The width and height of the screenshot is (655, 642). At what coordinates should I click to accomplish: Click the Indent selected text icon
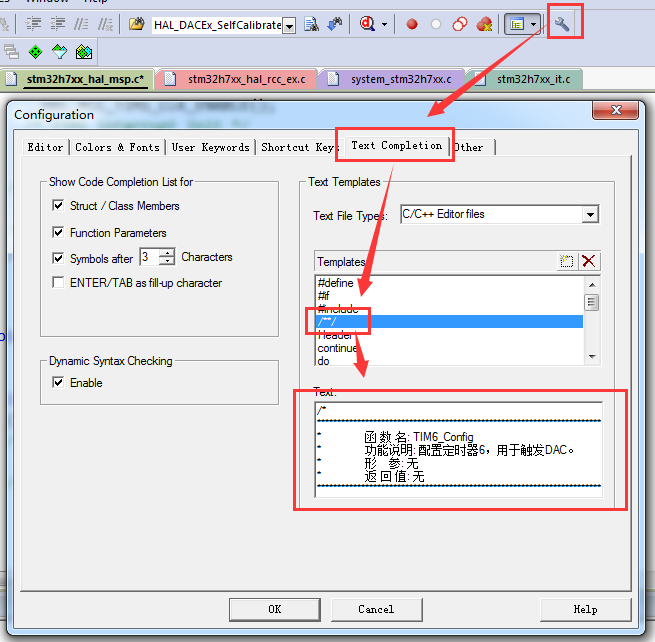33,24
